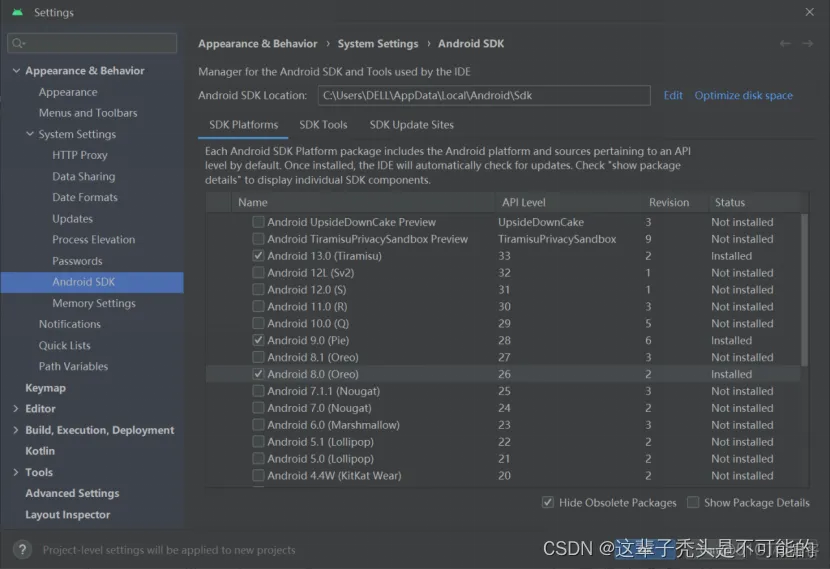Enable Show Package Details checkbox
The height and width of the screenshot is (569, 830).
coord(693,502)
